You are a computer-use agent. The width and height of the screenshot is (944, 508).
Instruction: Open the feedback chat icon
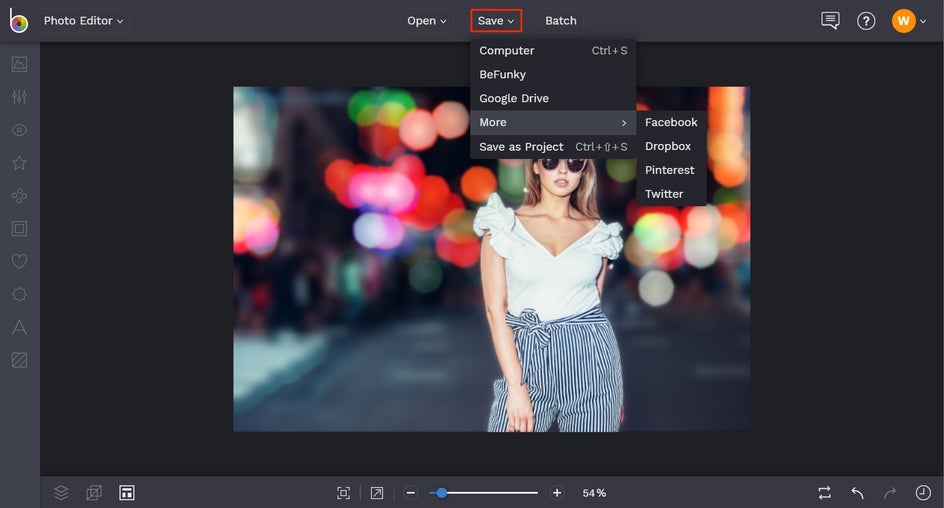[829, 21]
